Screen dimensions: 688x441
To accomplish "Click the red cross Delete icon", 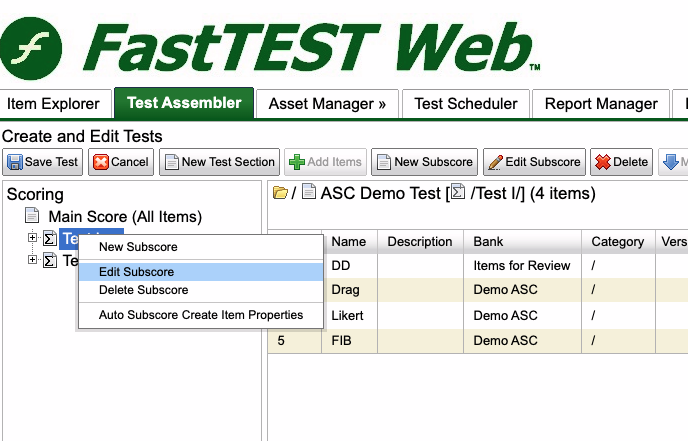I will [603, 162].
